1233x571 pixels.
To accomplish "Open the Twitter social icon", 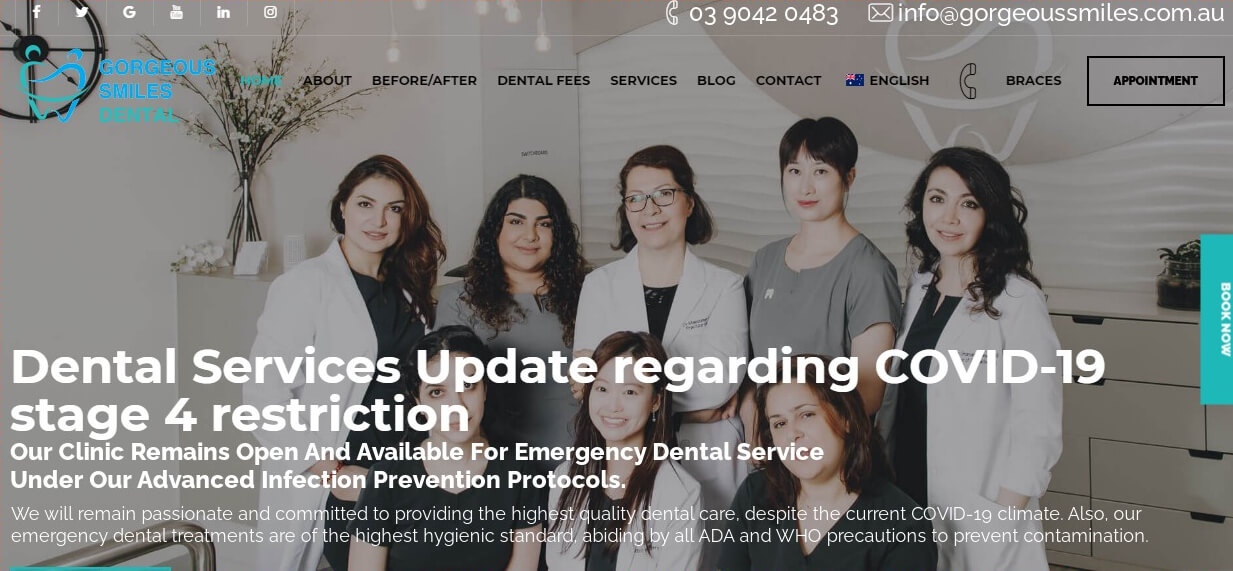I will pos(82,12).
